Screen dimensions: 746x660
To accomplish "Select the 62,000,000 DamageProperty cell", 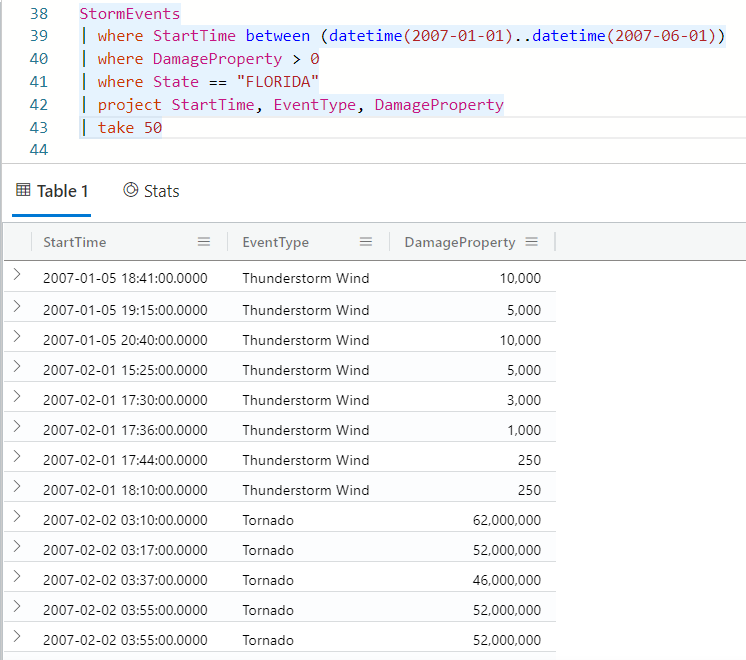I will pos(507,520).
